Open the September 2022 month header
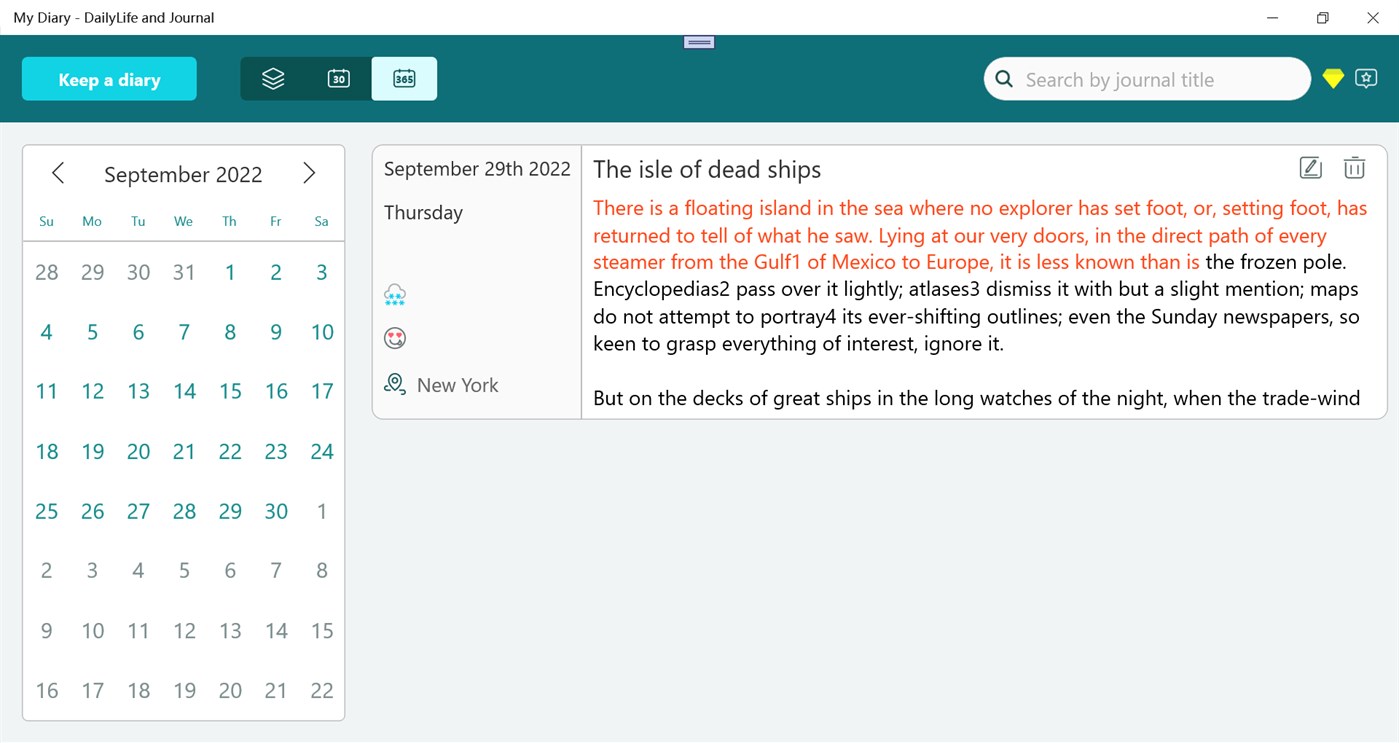 coord(183,174)
